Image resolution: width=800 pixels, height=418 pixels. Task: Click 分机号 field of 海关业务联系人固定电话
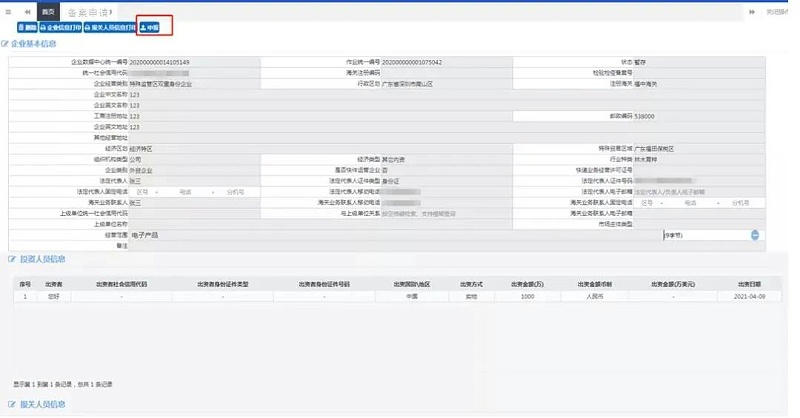pyautogui.click(x=740, y=203)
